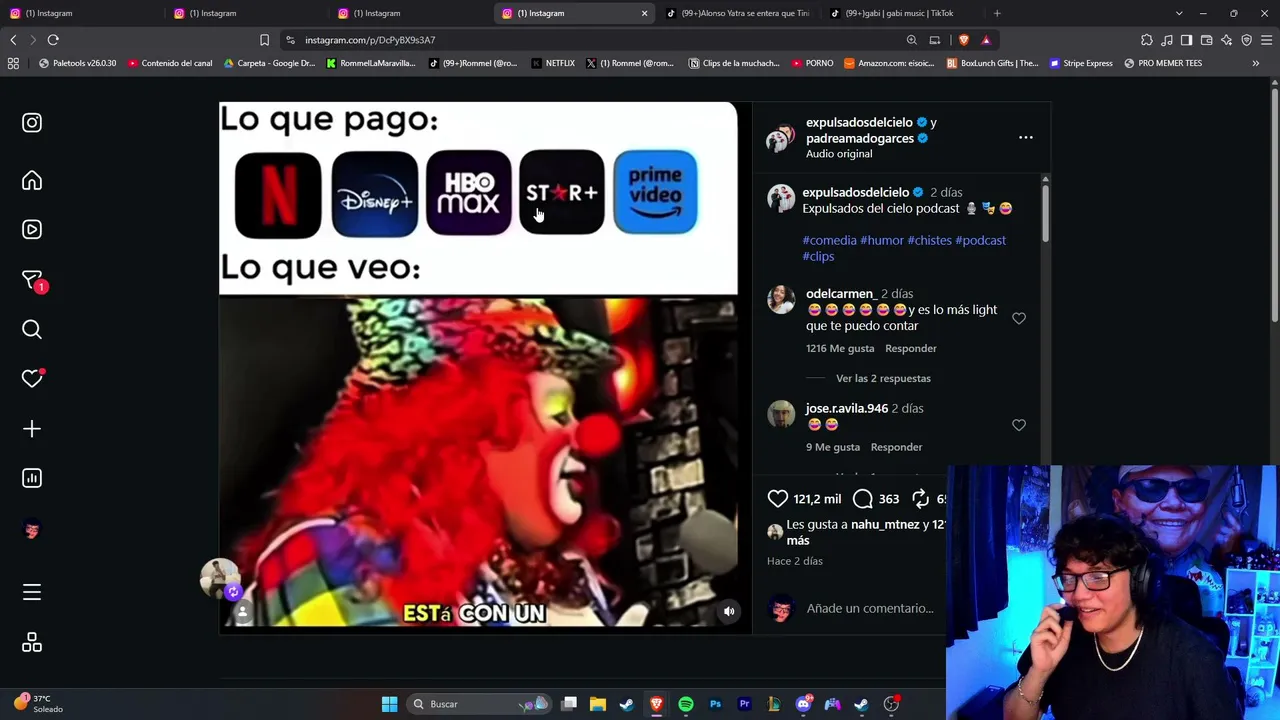Open direct messages with the unread badge
Image resolution: width=1280 pixels, height=720 pixels.
click(32, 281)
